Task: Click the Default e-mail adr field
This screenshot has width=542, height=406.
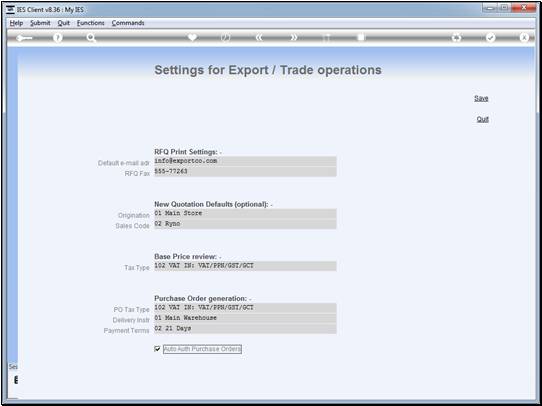Action: (x=245, y=161)
